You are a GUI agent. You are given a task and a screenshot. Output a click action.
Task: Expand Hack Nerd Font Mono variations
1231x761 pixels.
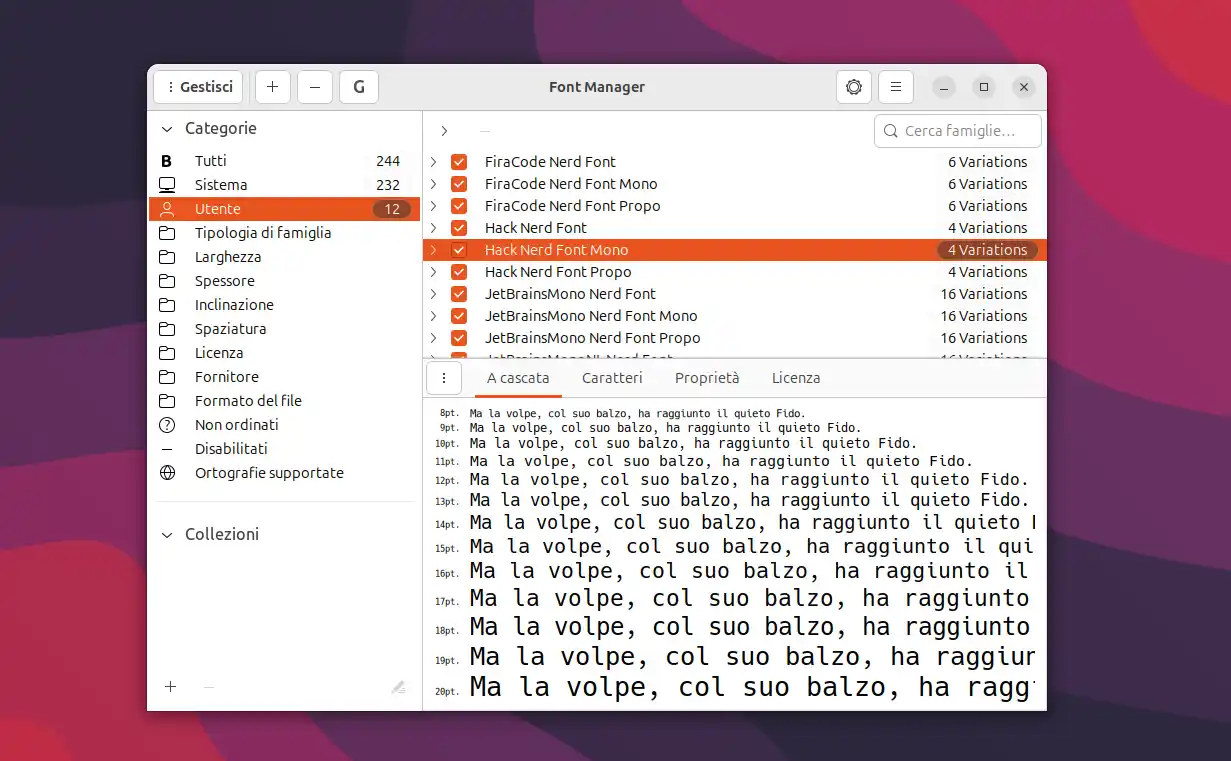pyautogui.click(x=432, y=249)
